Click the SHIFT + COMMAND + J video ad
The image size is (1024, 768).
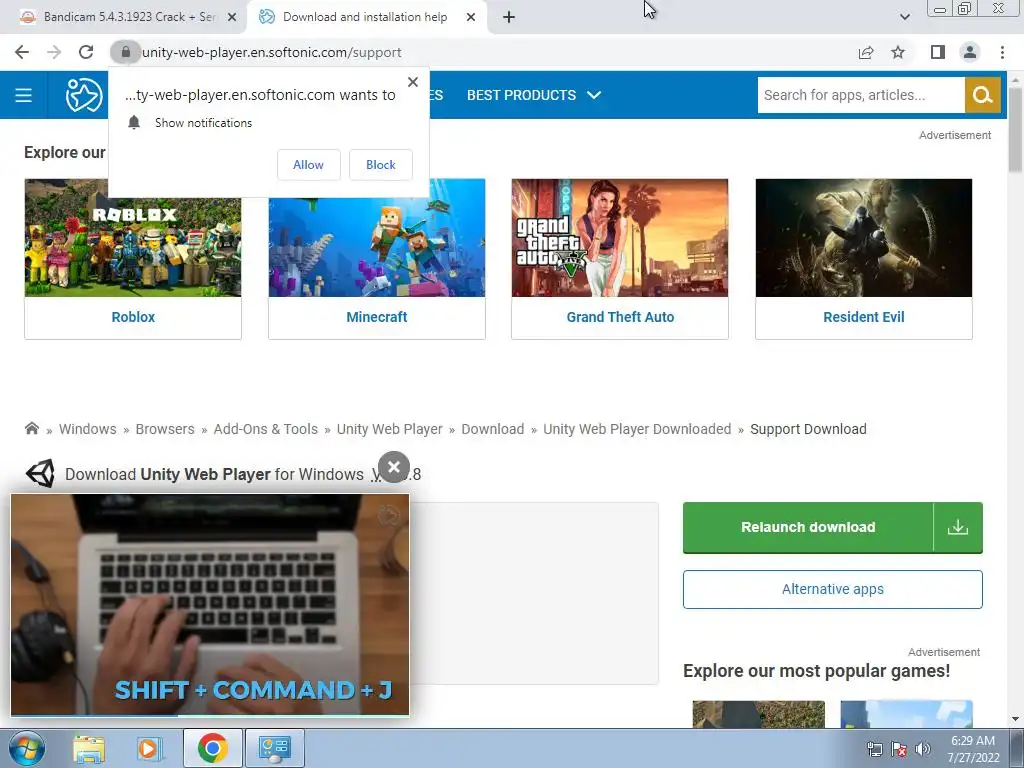pos(210,605)
